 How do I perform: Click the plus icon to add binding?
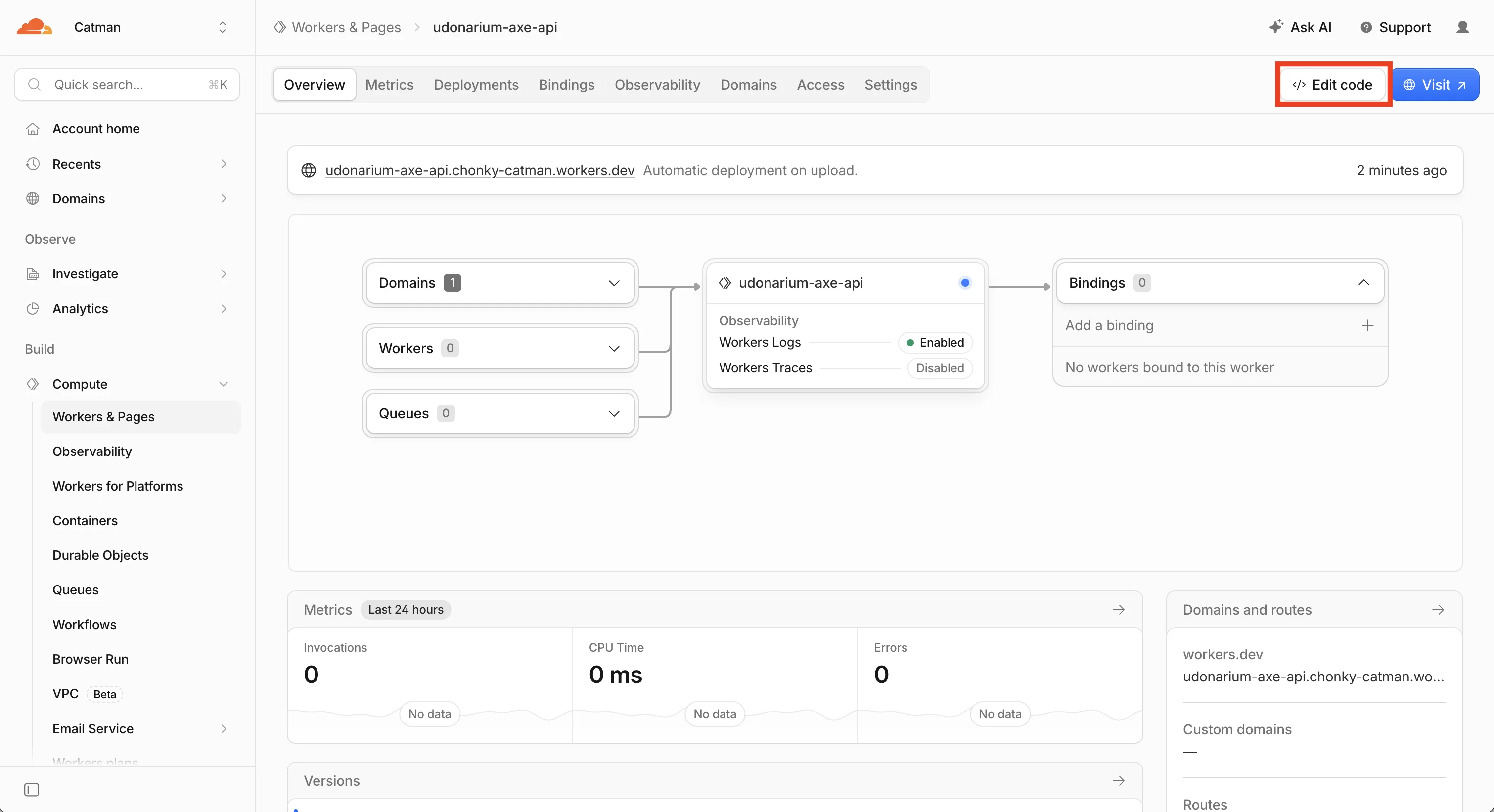pyautogui.click(x=1367, y=326)
